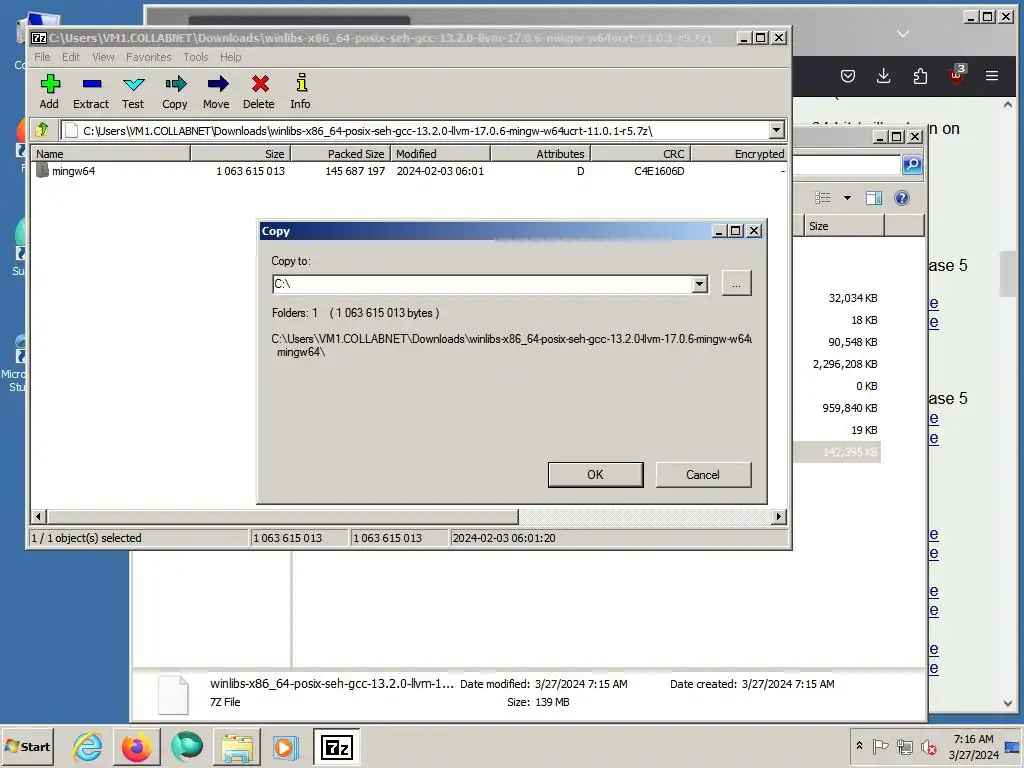Screen dimensions: 1024x768
Task: Open the Edit menu
Action: [x=71, y=57]
